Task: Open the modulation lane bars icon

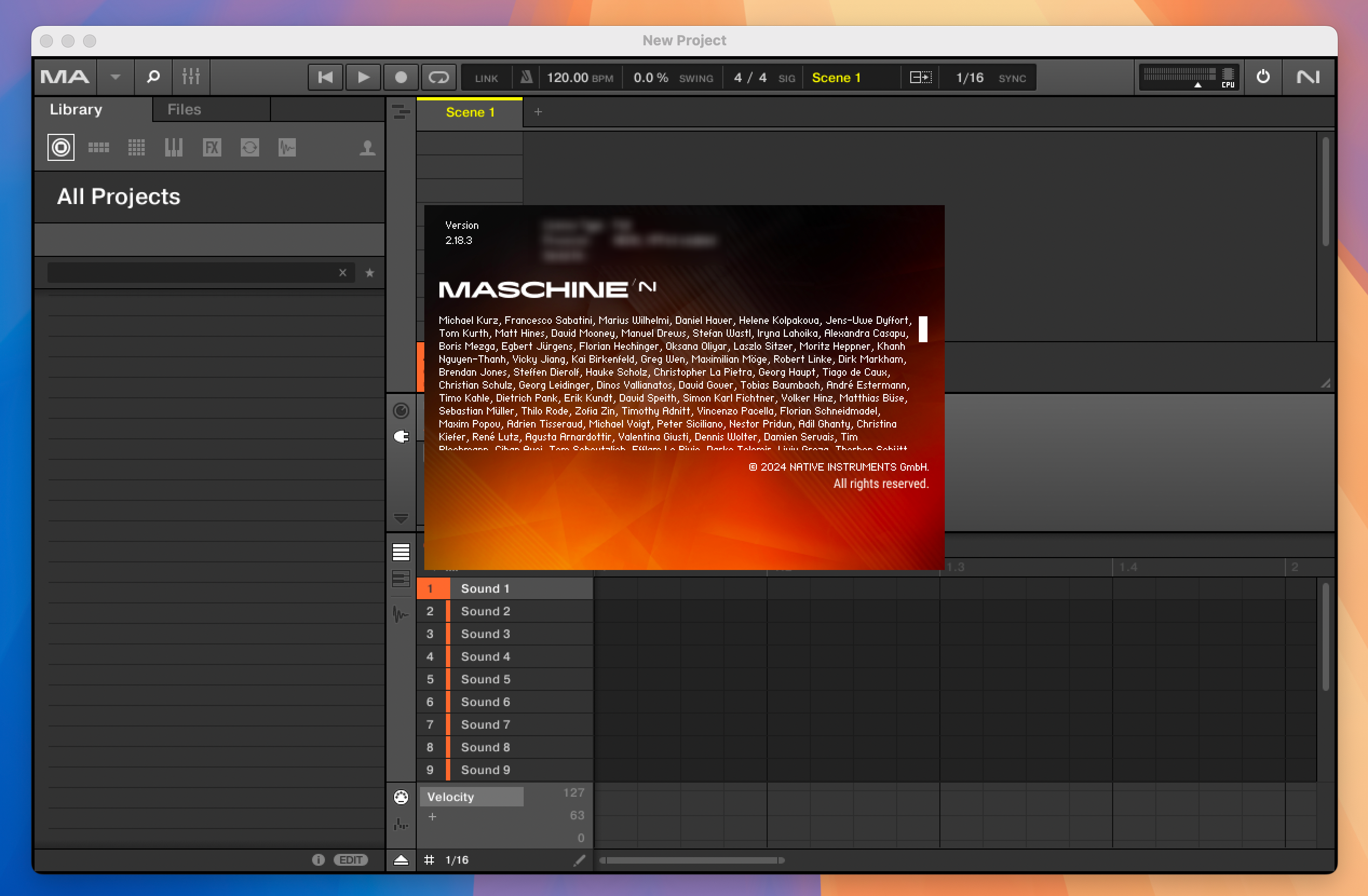Action: coord(401,824)
